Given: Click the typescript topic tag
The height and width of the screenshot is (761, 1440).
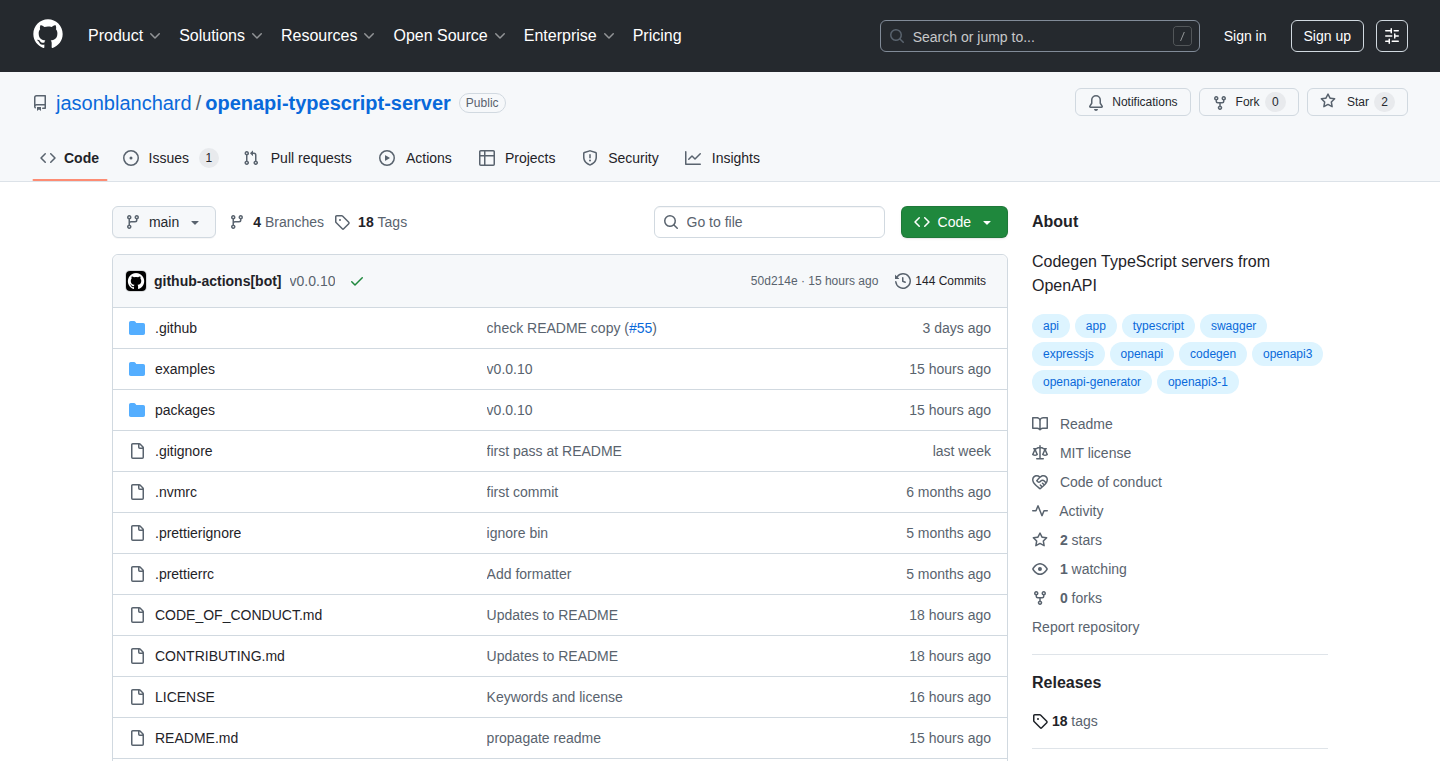Looking at the screenshot, I should tap(1158, 326).
